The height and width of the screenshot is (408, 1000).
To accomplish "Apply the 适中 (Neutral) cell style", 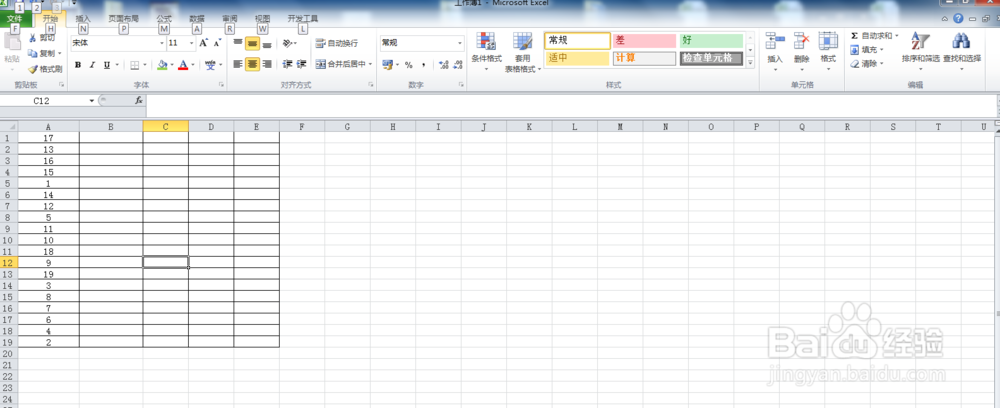I will (x=577, y=59).
